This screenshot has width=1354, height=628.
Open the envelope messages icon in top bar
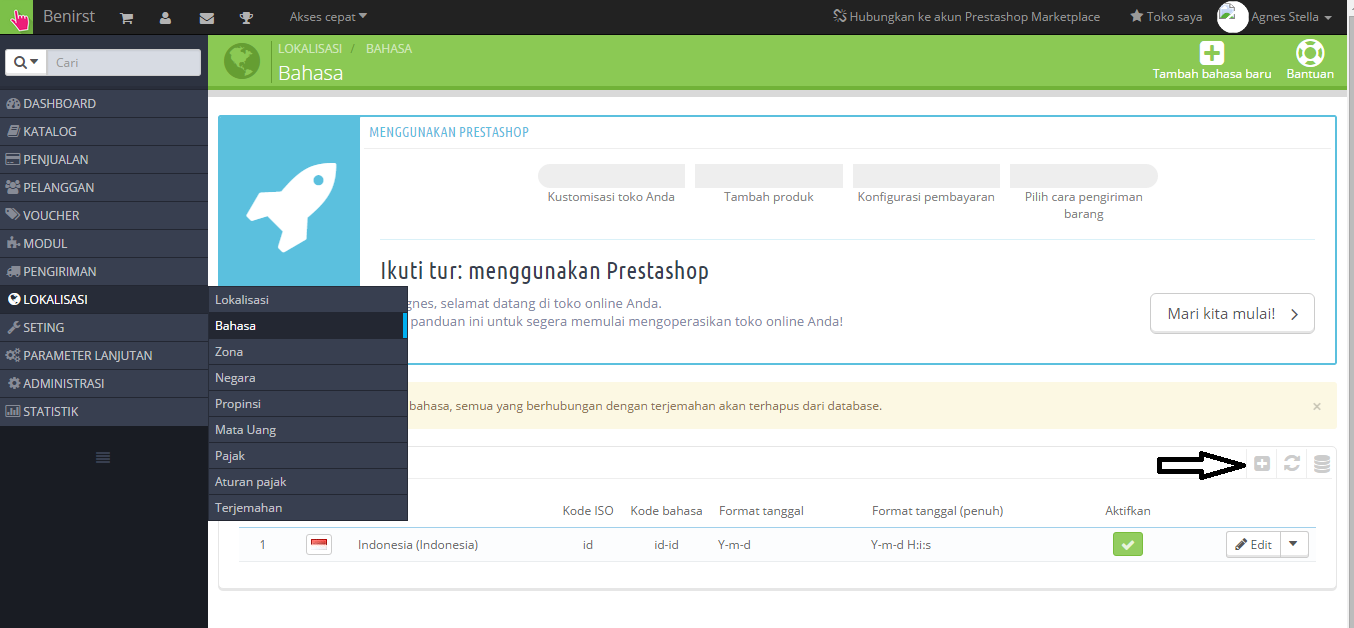pyautogui.click(x=207, y=17)
